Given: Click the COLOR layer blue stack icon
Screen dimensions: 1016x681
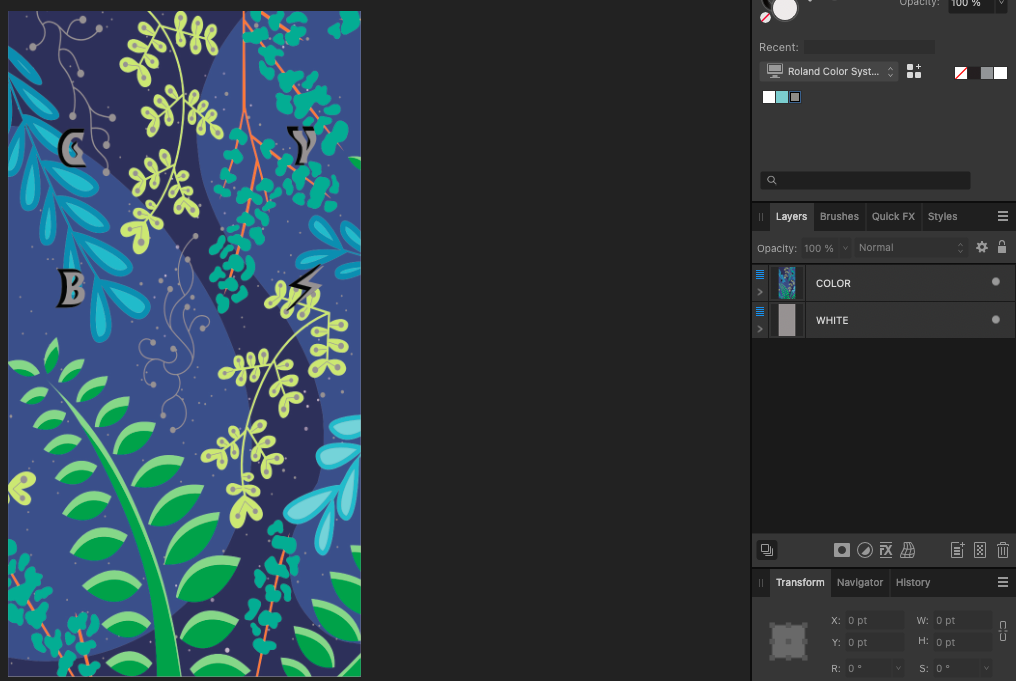Looking at the screenshot, I should coord(760,275).
